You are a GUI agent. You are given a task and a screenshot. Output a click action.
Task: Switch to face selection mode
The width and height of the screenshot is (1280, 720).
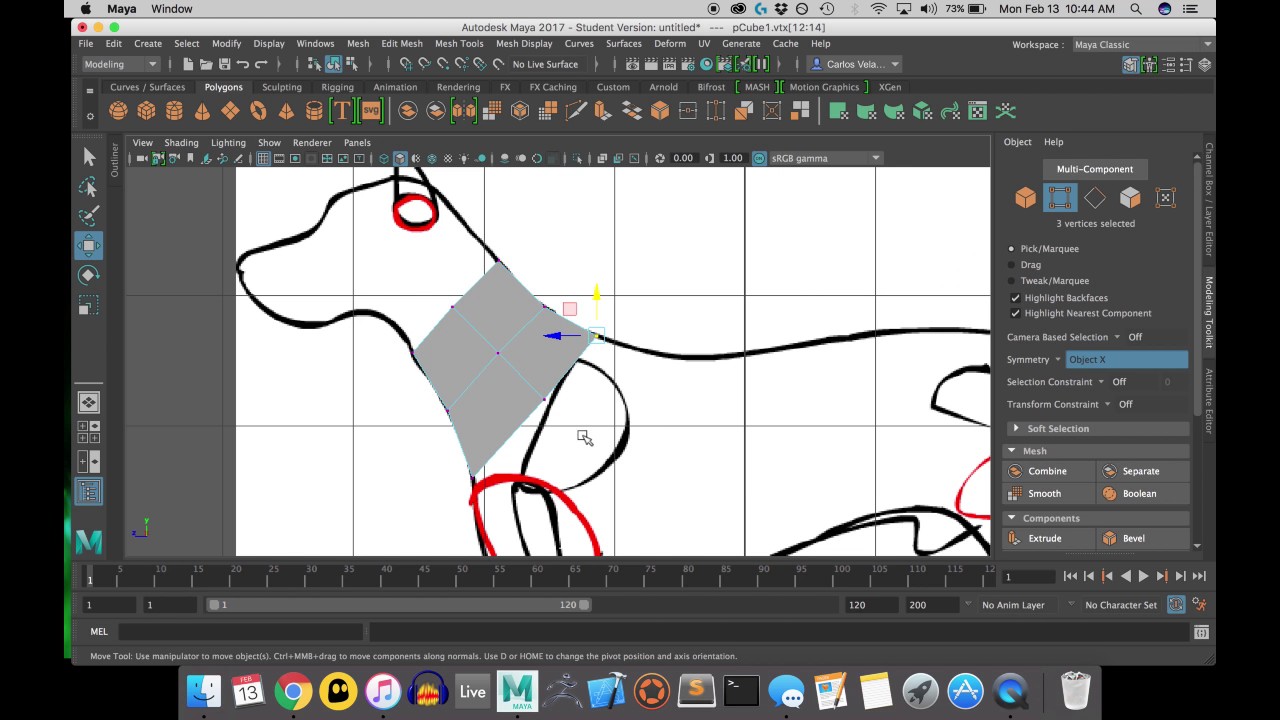(x=1130, y=198)
